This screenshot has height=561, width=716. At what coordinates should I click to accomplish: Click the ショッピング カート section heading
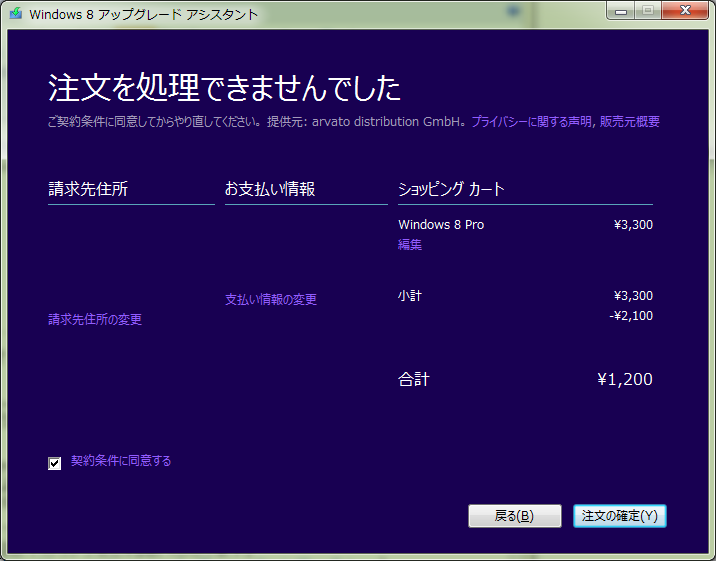tap(451, 189)
